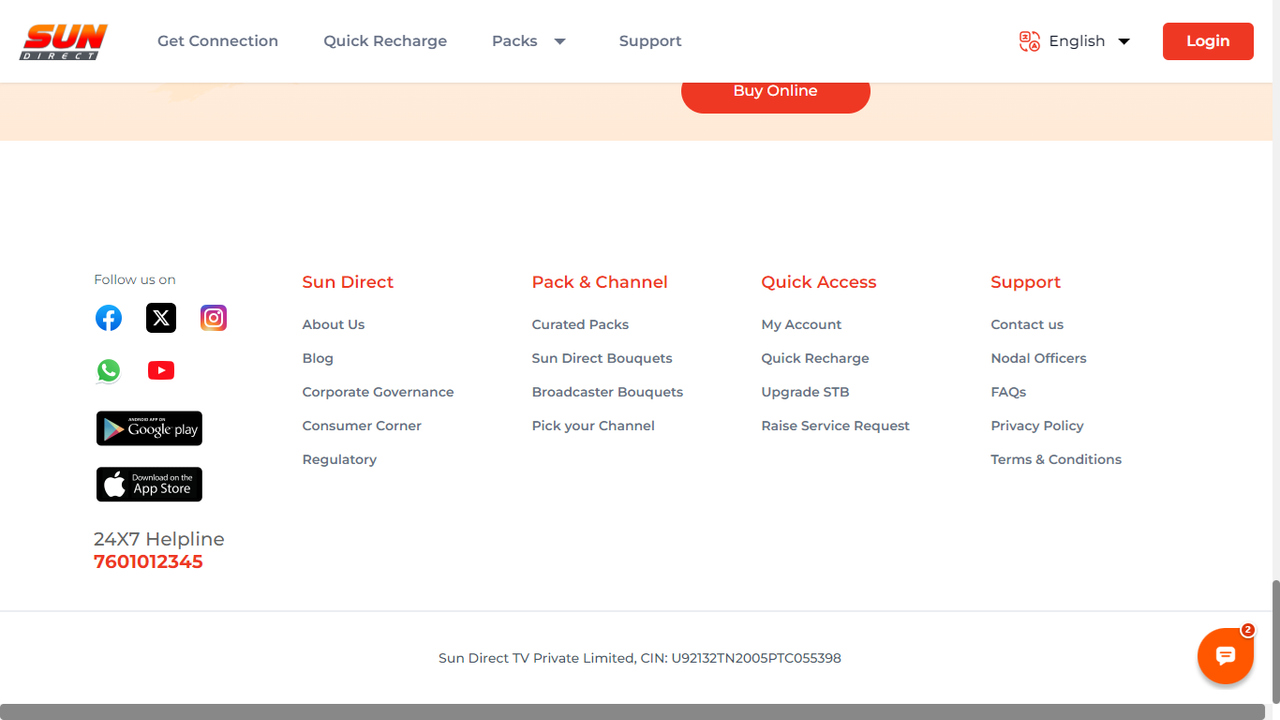The height and width of the screenshot is (720, 1280).
Task: Open Raise Service Request link
Action: (835, 426)
